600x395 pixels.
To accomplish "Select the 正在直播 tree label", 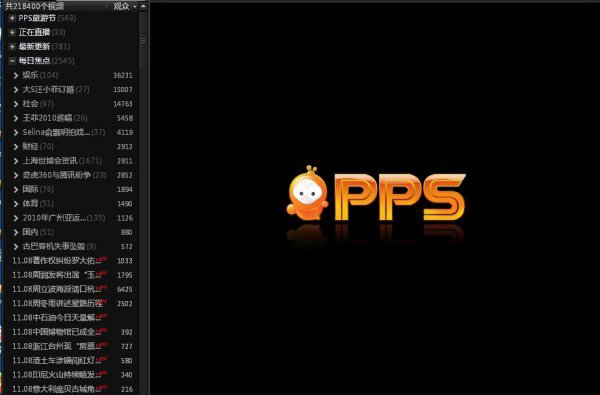I will click(34, 32).
